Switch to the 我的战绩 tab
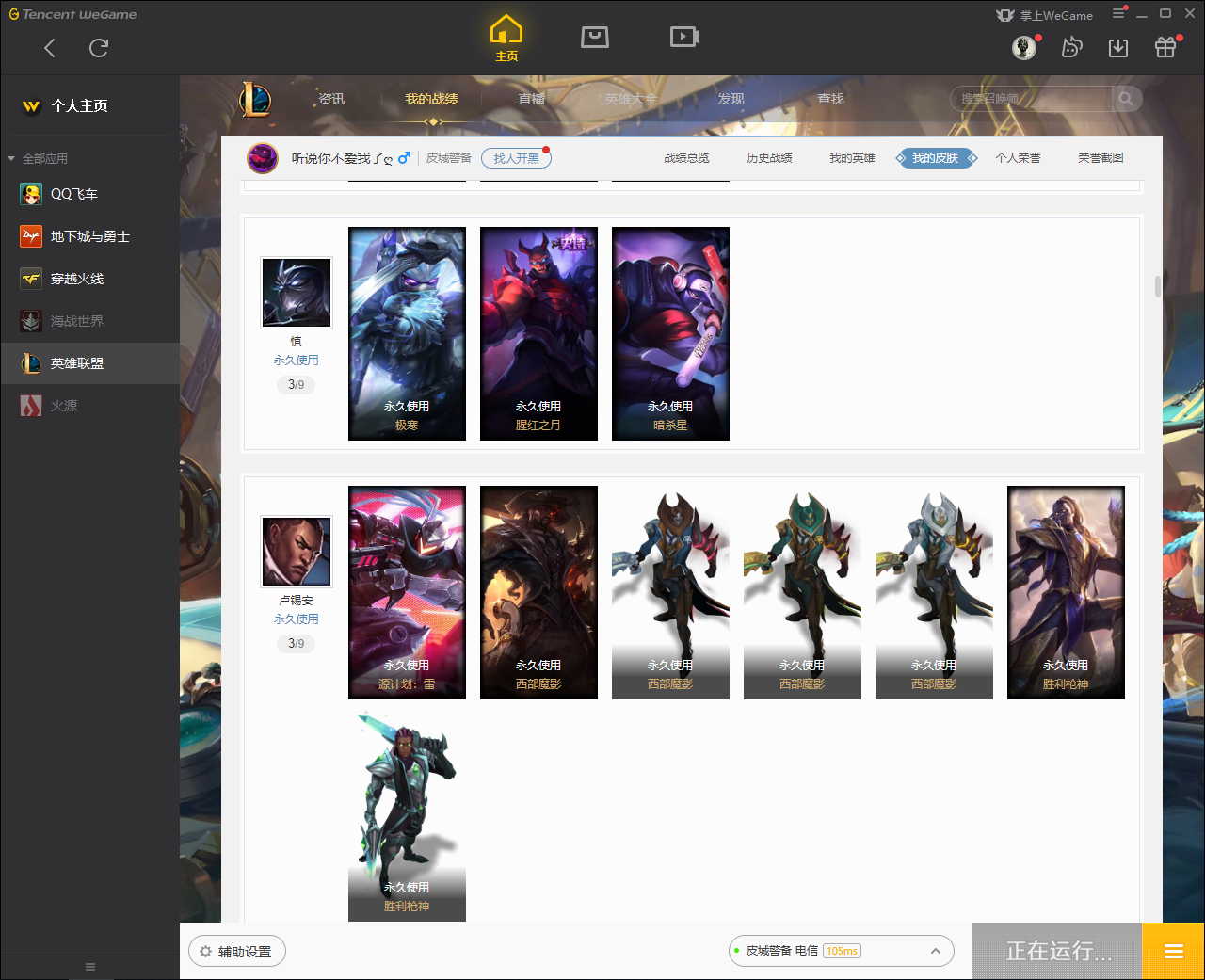The height and width of the screenshot is (980, 1205). [x=431, y=99]
